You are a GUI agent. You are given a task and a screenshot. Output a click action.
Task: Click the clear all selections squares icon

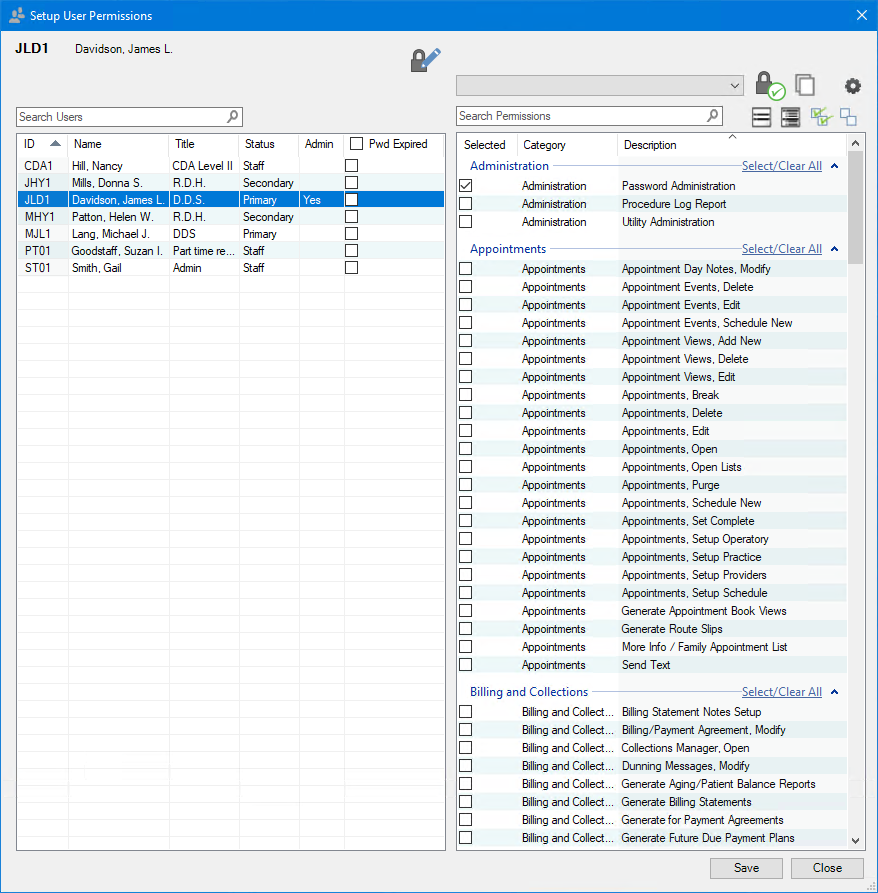[848, 117]
